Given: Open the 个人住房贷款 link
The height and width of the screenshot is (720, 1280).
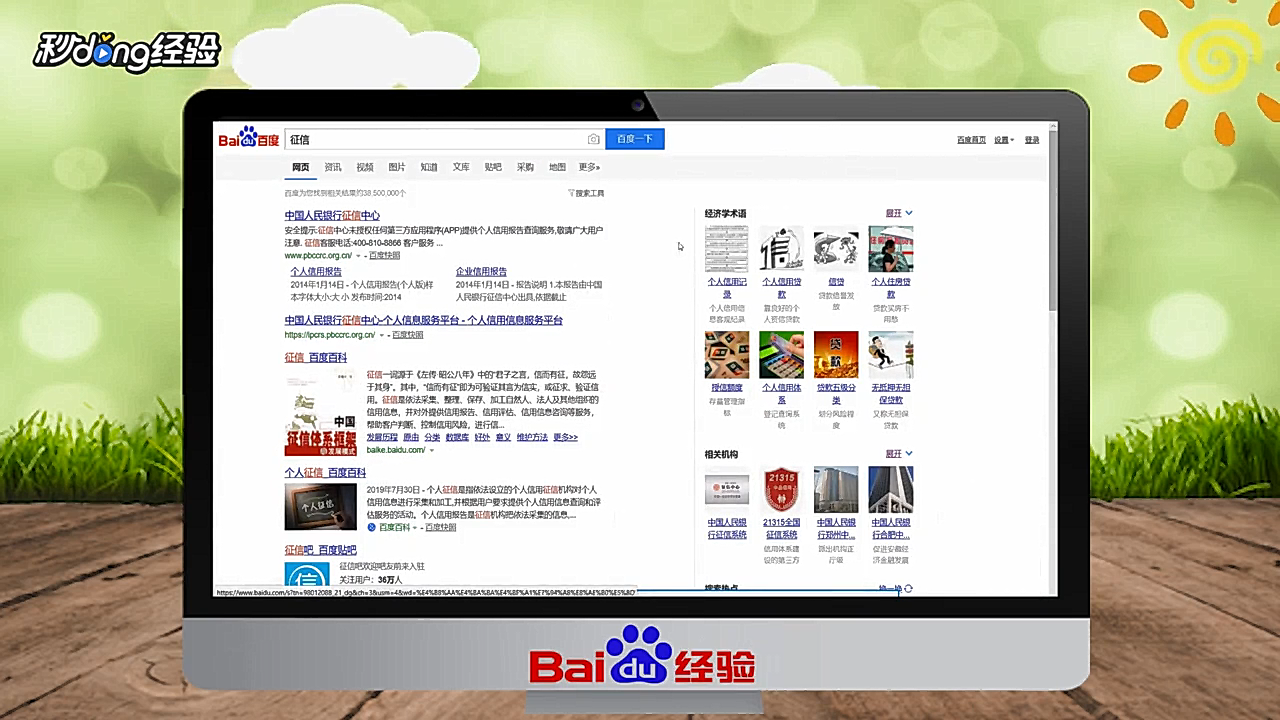Looking at the screenshot, I should [890, 288].
